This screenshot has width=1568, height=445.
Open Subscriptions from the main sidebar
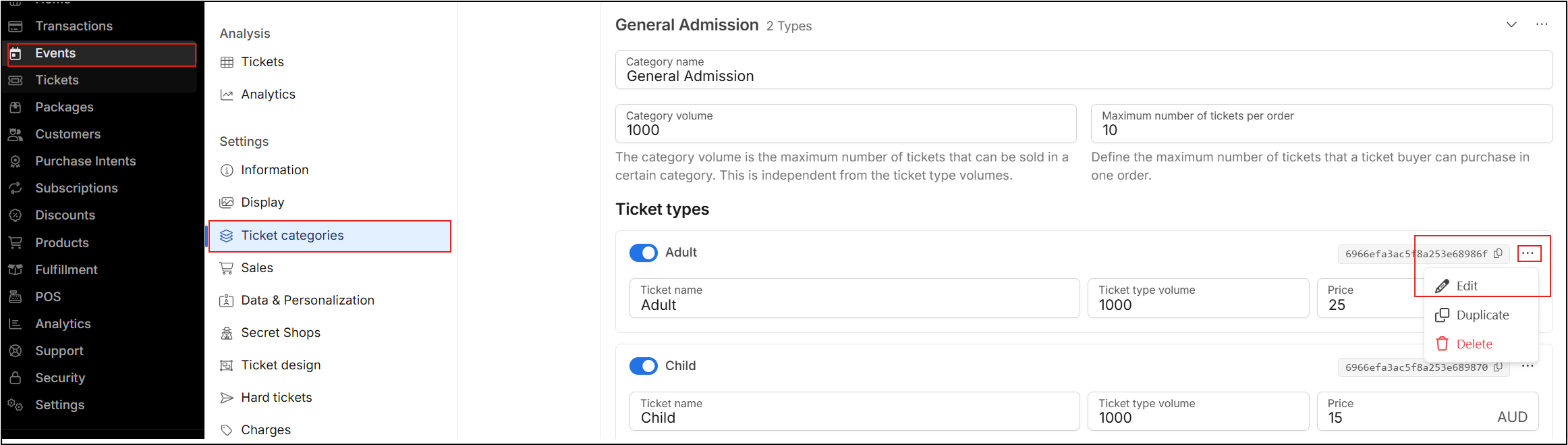[76, 188]
